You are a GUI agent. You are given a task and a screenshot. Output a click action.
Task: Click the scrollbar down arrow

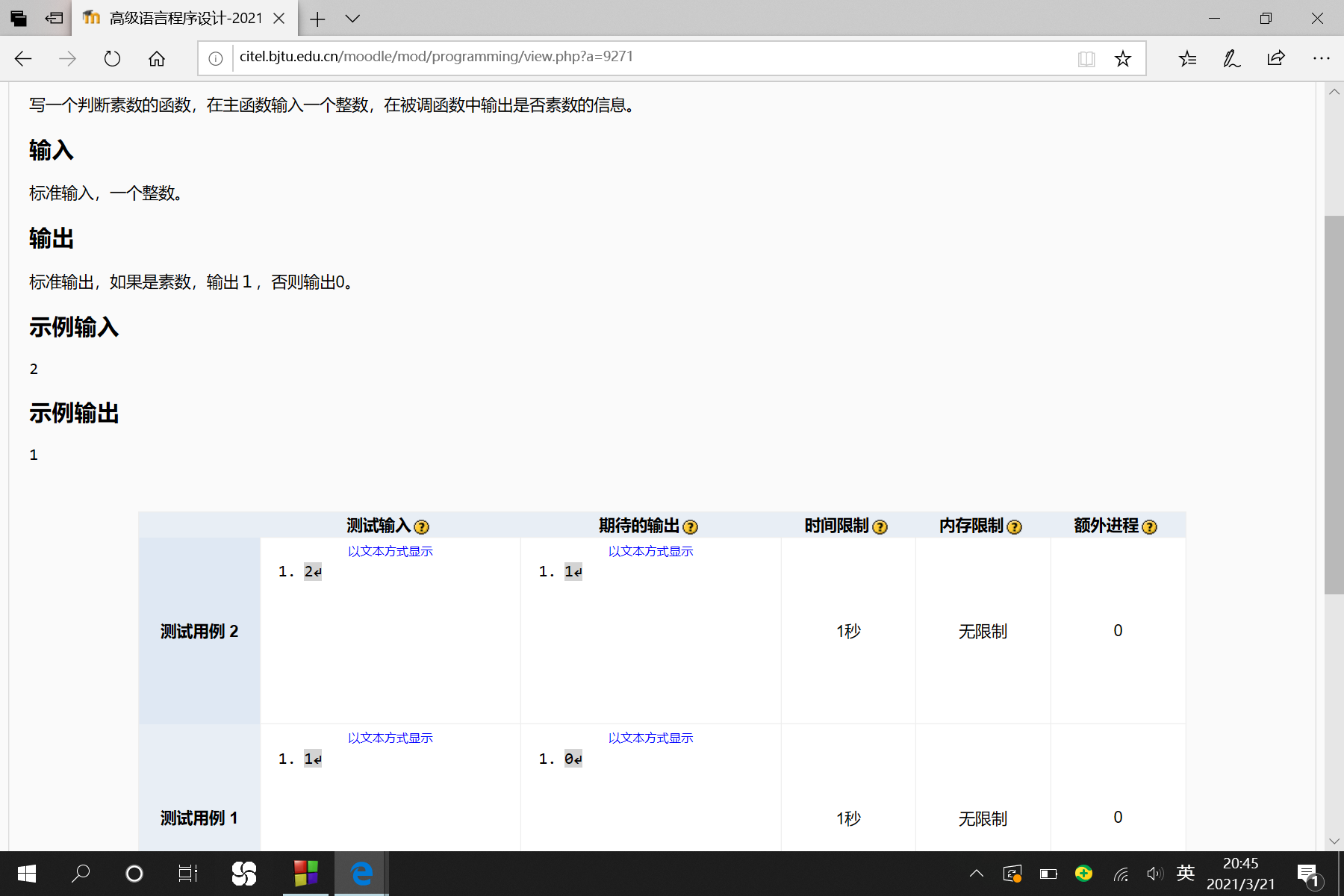[1334, 841]
